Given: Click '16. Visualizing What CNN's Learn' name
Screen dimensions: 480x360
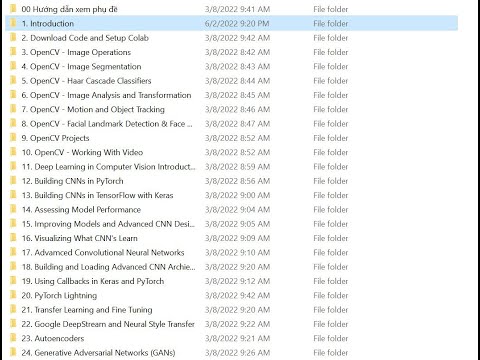Looking at the screenshot, I should [80, 239].
